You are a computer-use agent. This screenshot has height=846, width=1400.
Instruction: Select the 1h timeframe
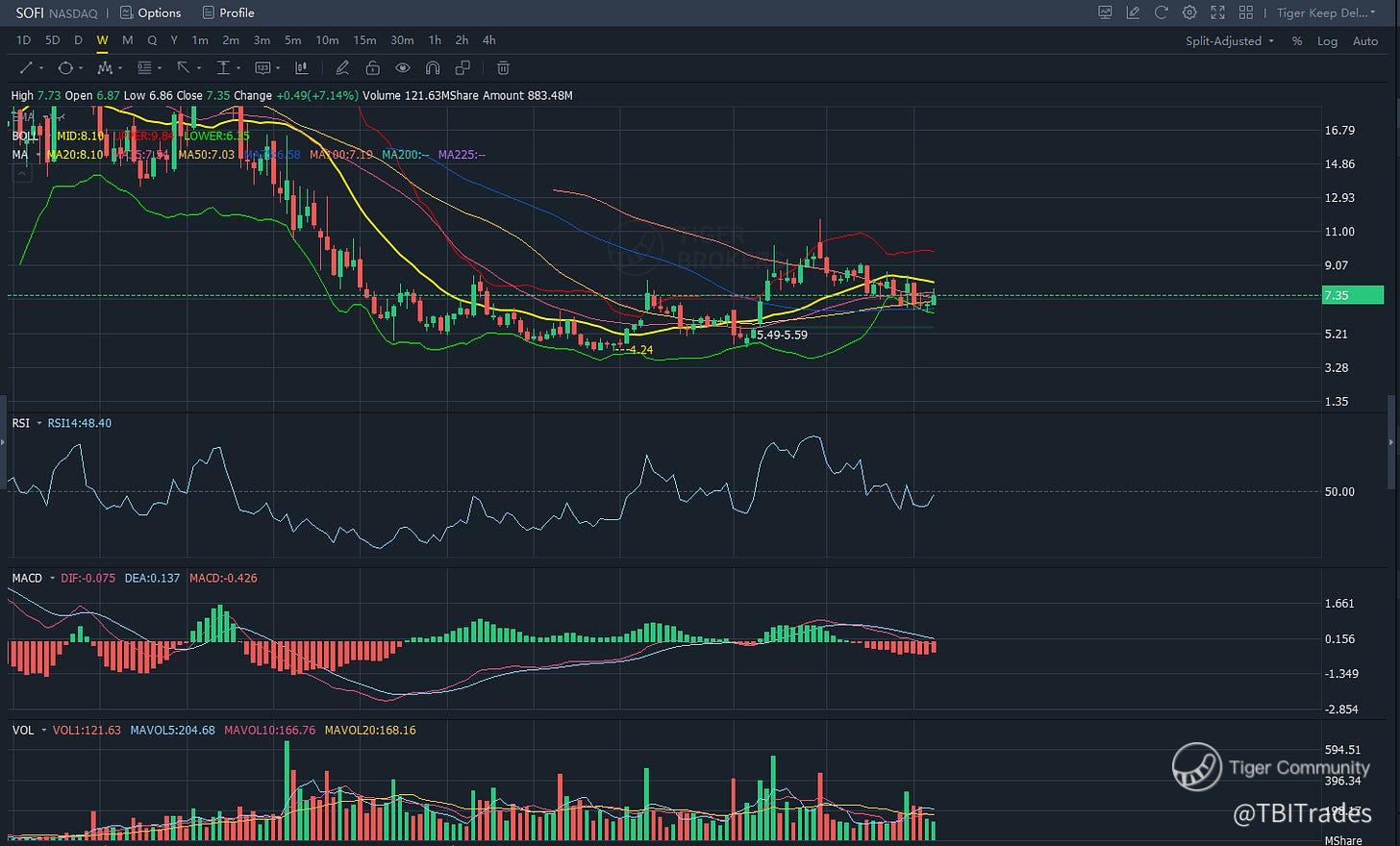coord(435,40)
